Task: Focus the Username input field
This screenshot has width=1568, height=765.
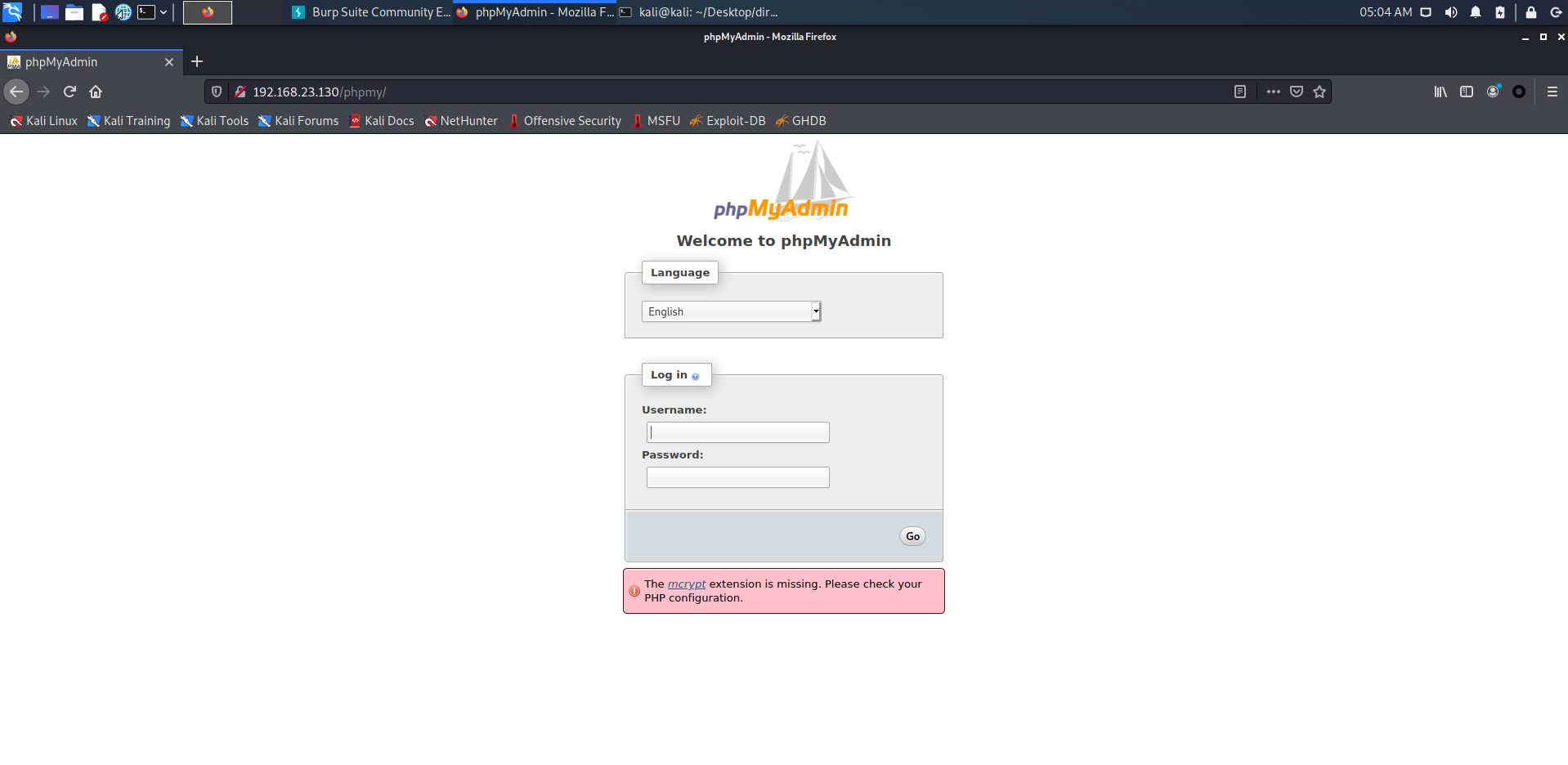Action: pos(738,432)
